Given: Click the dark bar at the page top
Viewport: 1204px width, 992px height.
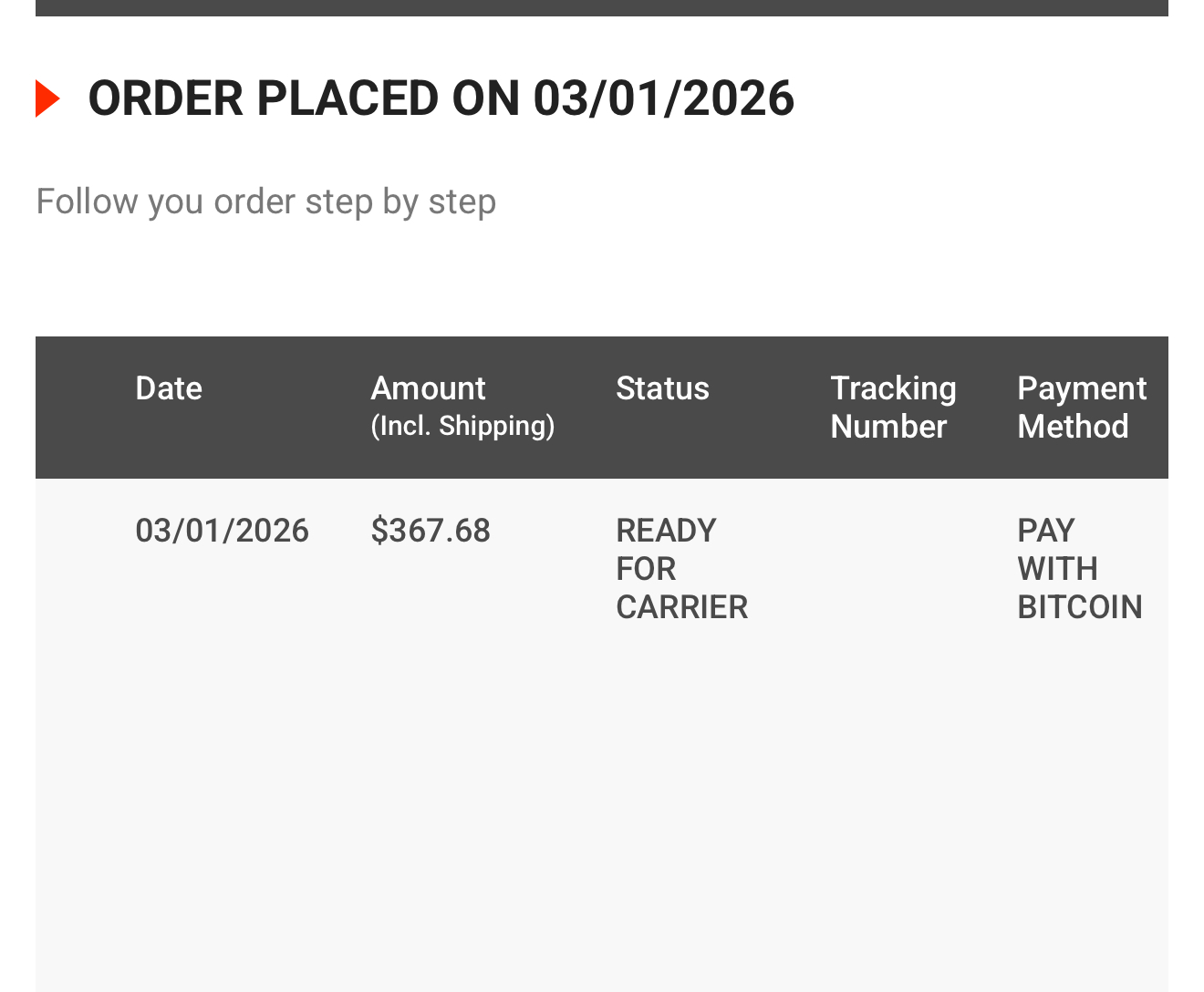Looking at the screenshot, I should click(602, 7).
